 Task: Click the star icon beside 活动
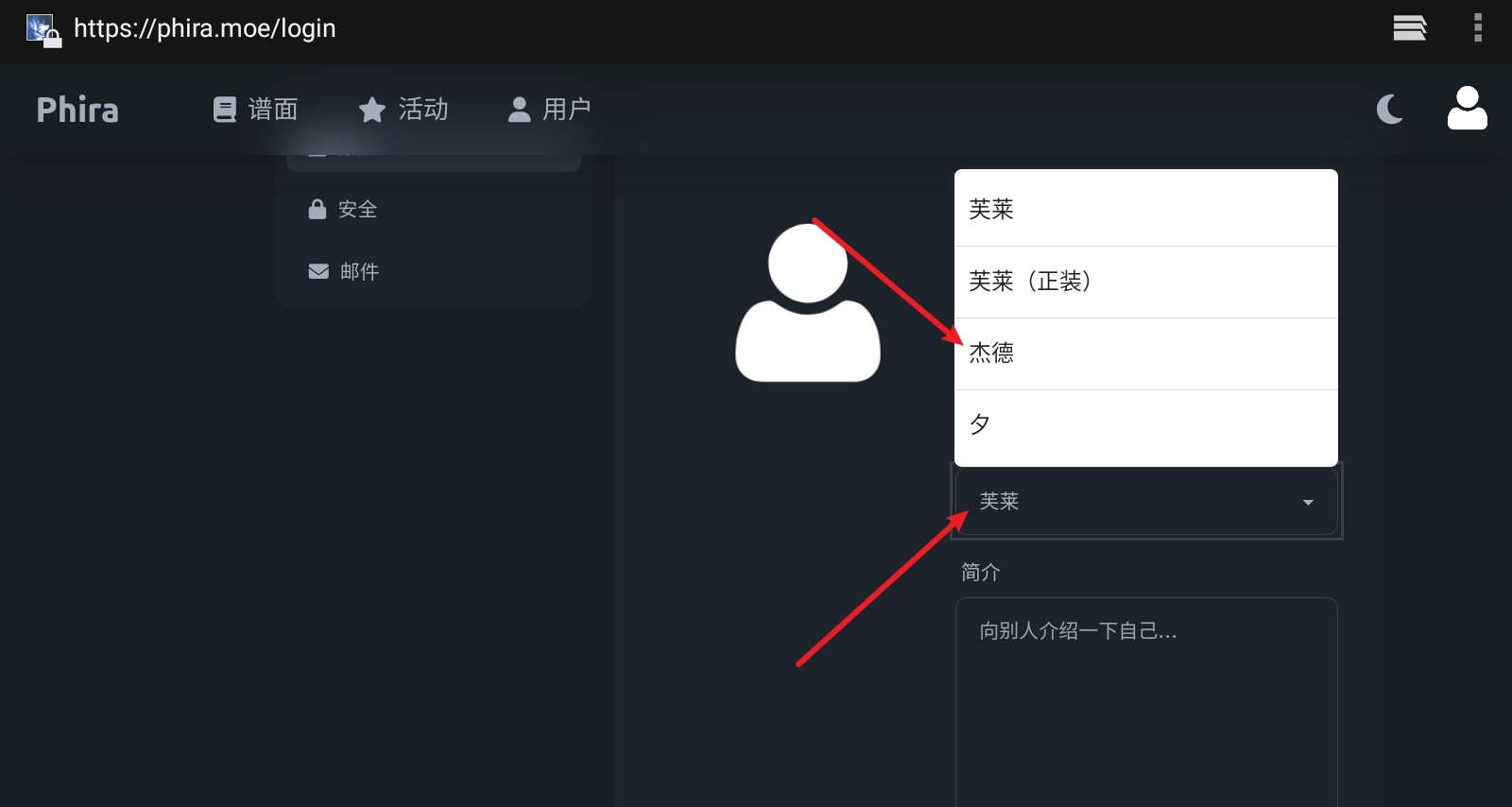(372, 111)
